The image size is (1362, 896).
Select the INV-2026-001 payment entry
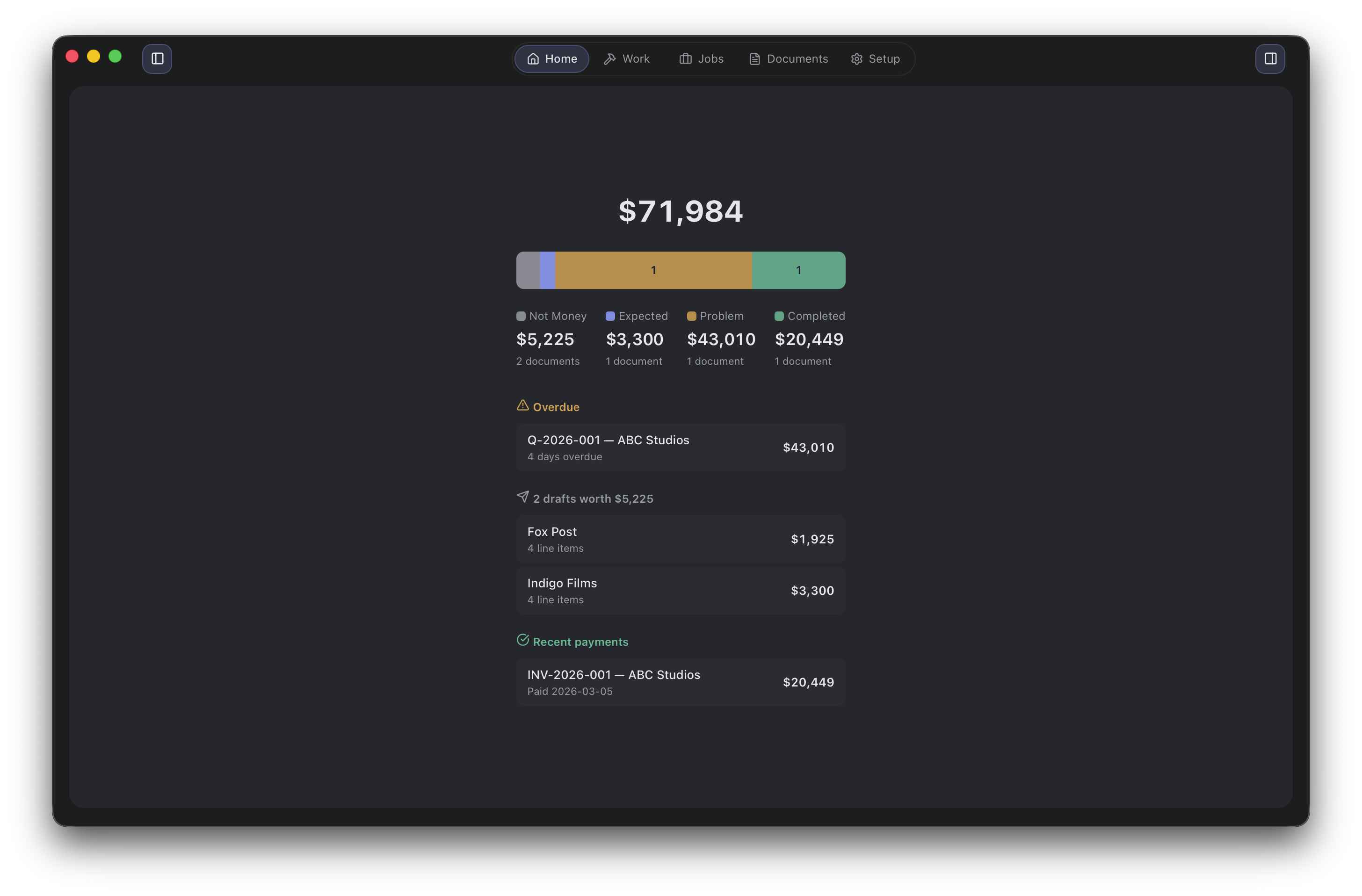[x=681, y=681]
